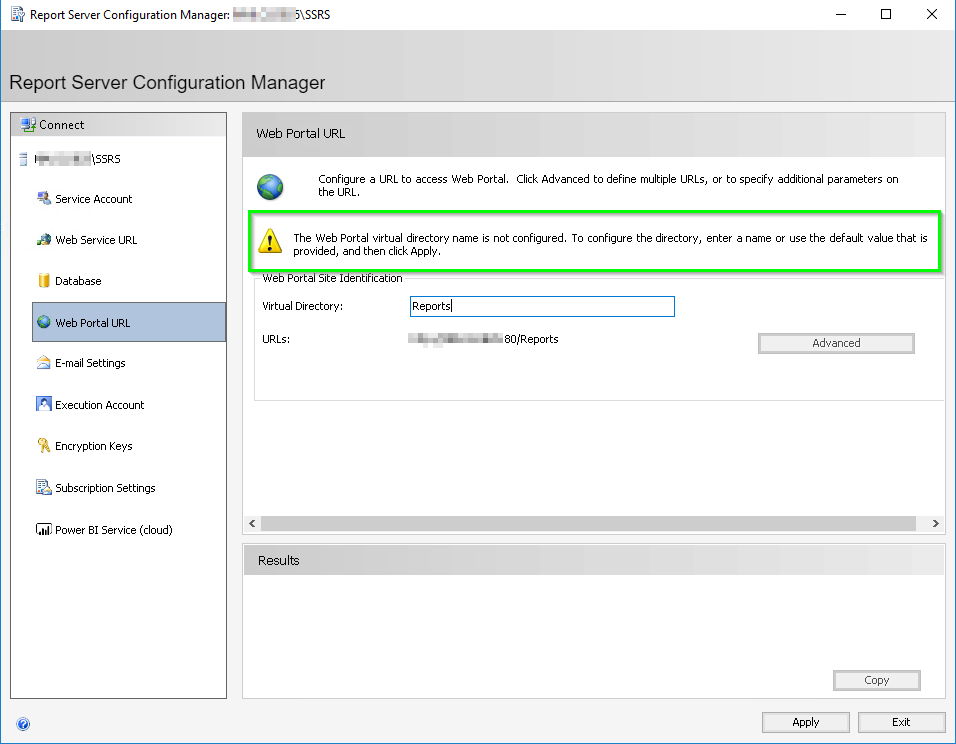Click the horizontal scrollbar thumb
Screen dimensions: 956x744
[x=588, y=523]
